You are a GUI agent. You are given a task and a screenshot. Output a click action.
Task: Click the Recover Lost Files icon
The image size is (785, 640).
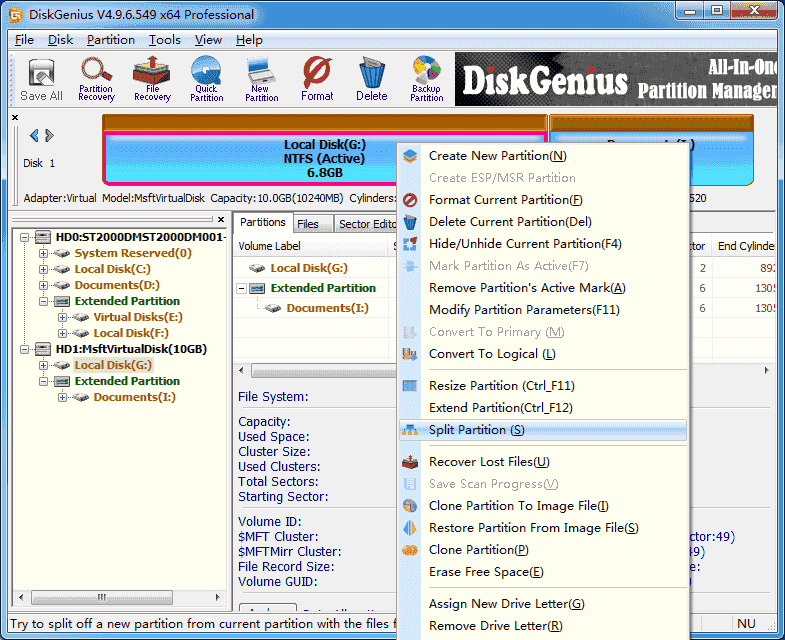pos(410,462)
